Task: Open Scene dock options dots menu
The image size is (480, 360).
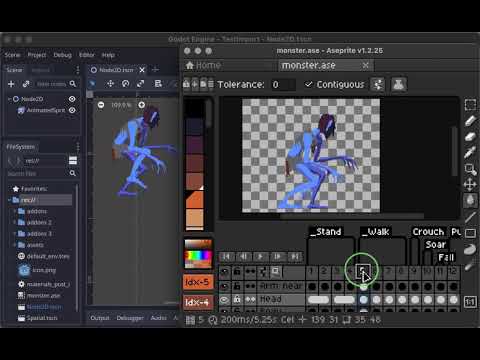Action: coord(78,70)
